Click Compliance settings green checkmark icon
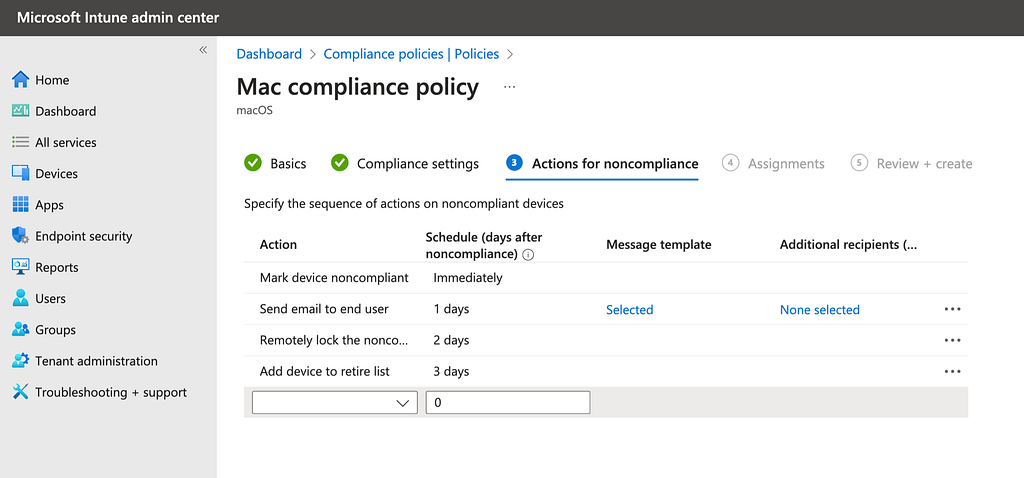 tap(340, 163)
